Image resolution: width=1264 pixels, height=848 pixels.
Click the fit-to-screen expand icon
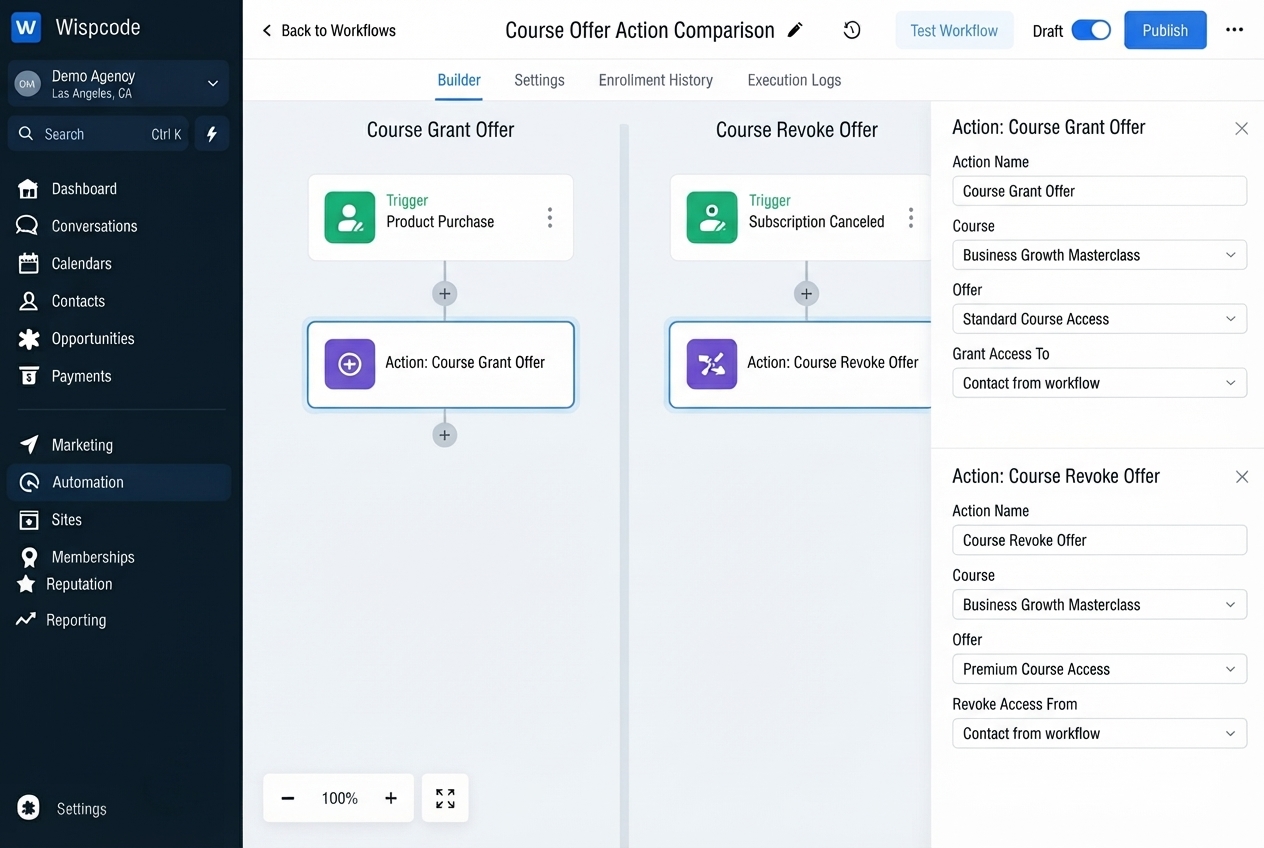[445, 798]
